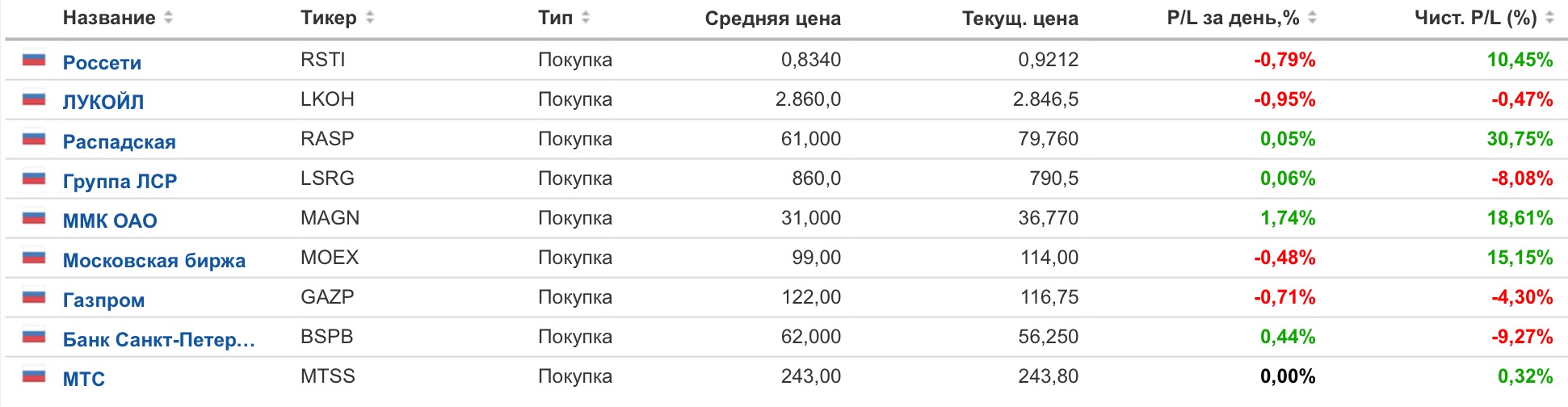The image size is (1568, 407).
Task: Select the Средняя цена column header
Action: tap(772, 19)
